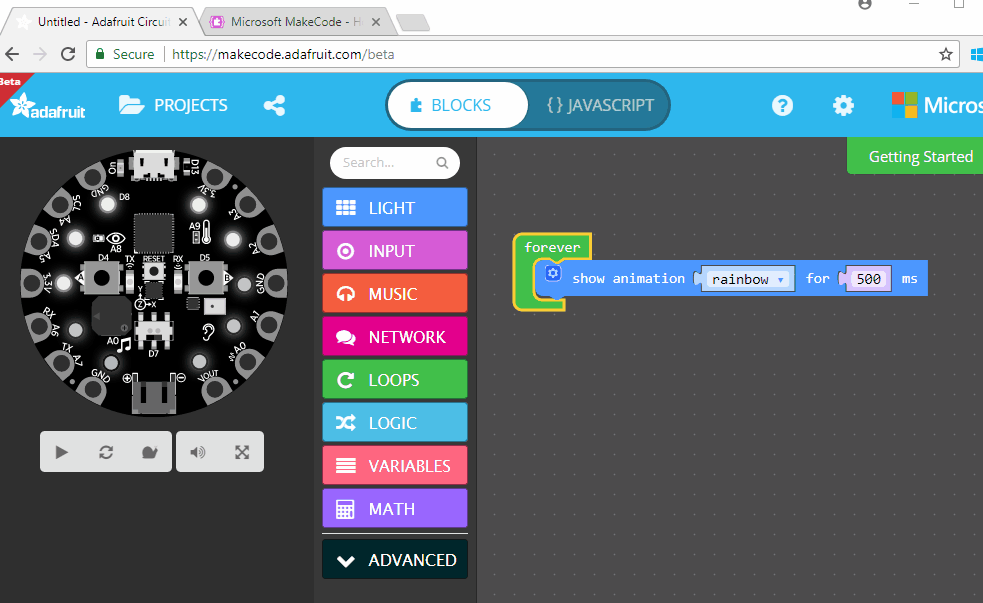
Task: Expand the ADVANCED toolbox section
Action: 394,559
